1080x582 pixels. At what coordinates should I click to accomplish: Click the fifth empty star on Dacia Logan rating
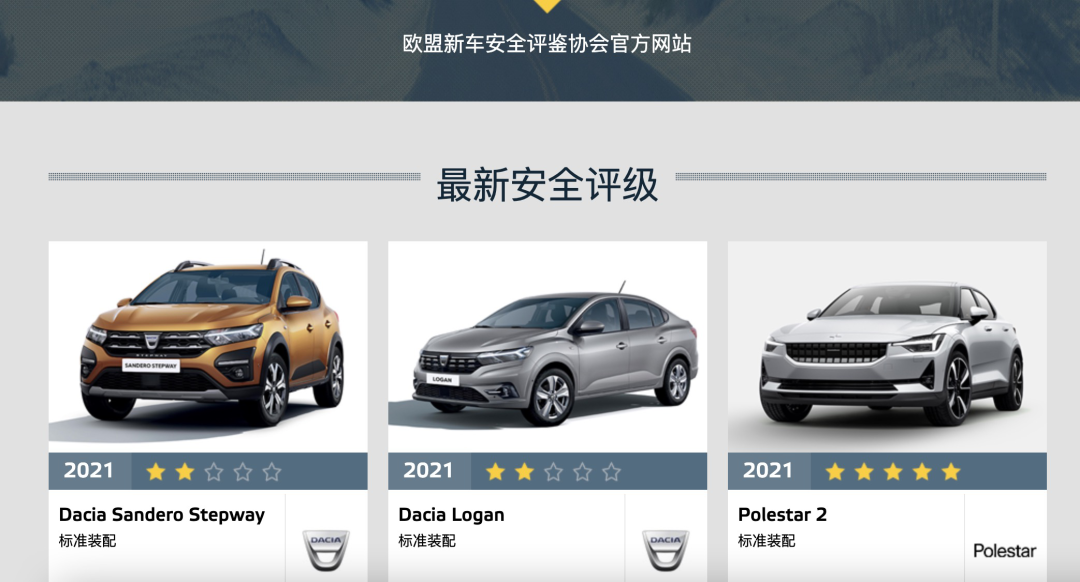pyautogui.click(x=611, y=472)
